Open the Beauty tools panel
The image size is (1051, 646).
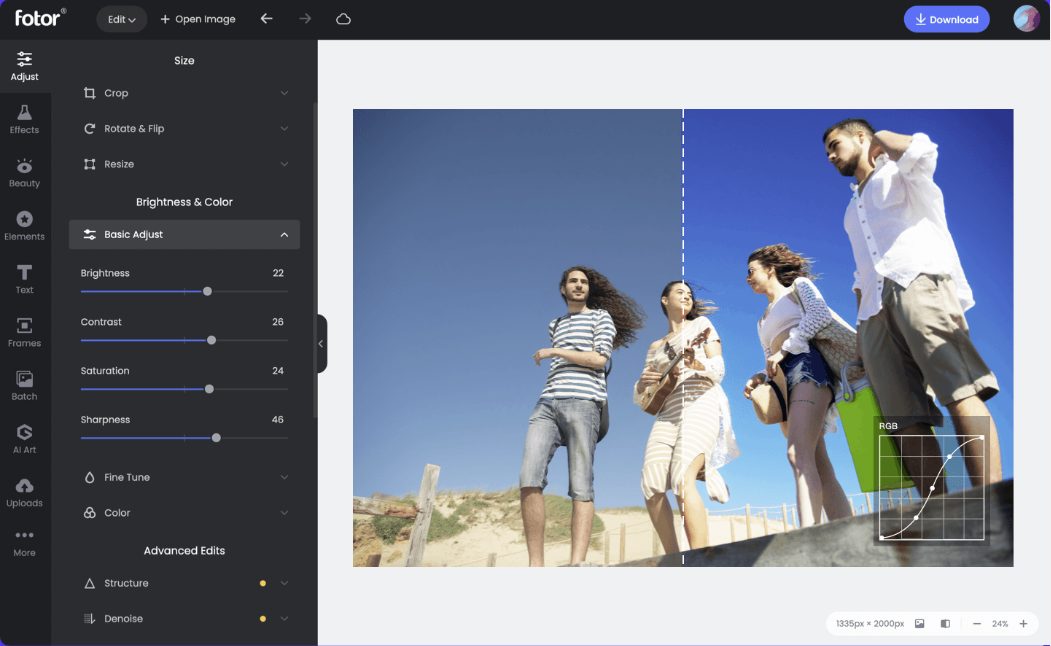24,173
